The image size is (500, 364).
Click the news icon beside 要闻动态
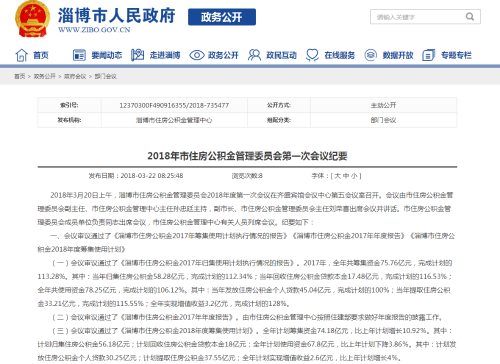(x=79, y=55)
